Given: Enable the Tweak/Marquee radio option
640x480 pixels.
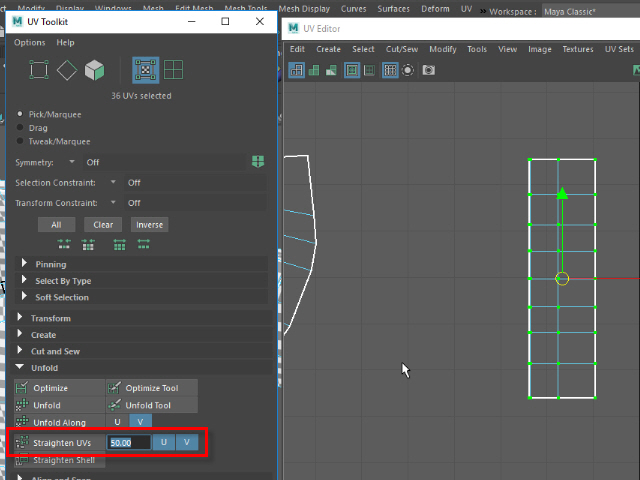Looking at the screenshot, I should (x=21, y=141).
